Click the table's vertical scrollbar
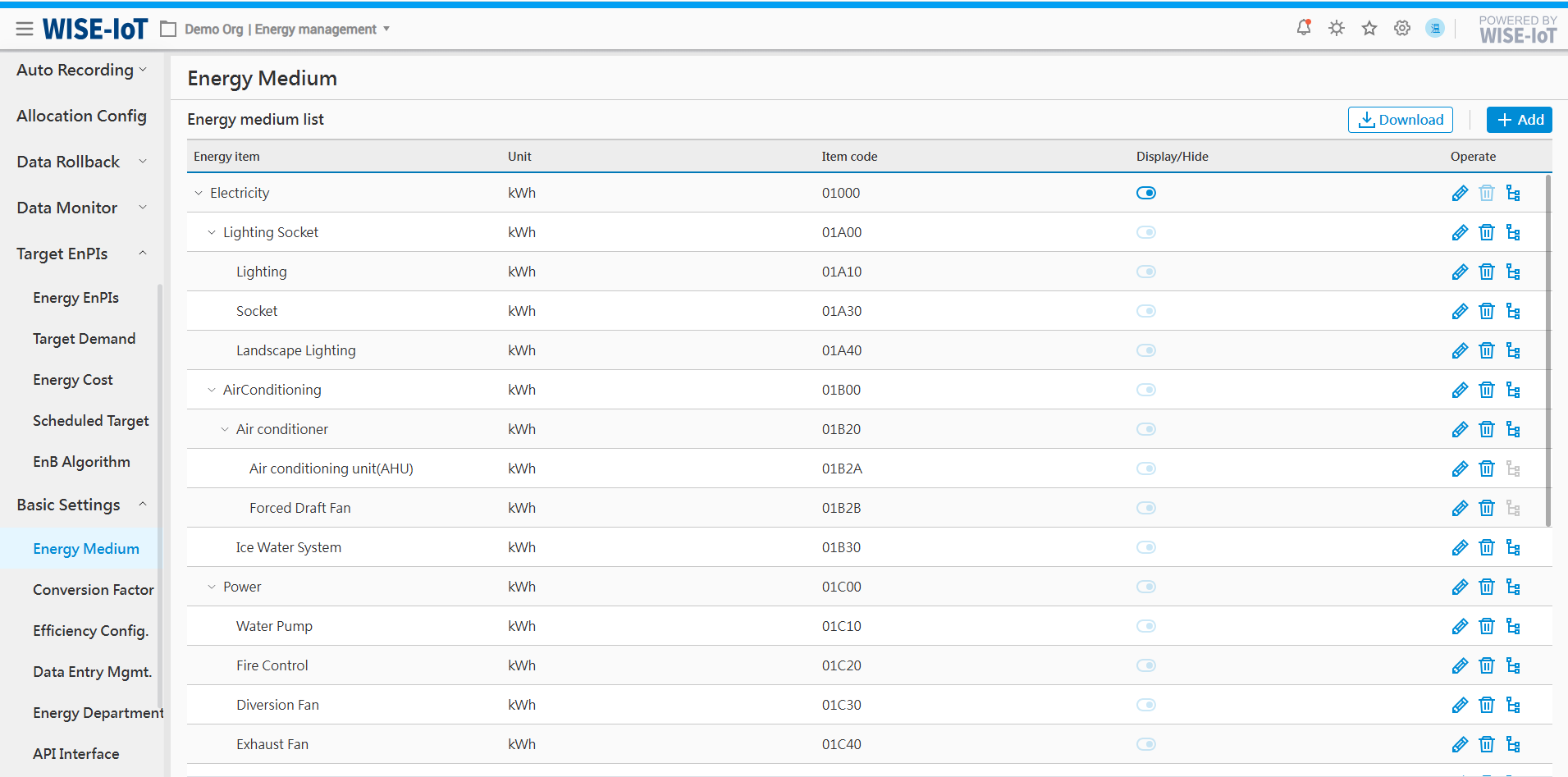The width and height of the screenshot is (1568, 777). pyautogui.click(x=1547, y=353)
